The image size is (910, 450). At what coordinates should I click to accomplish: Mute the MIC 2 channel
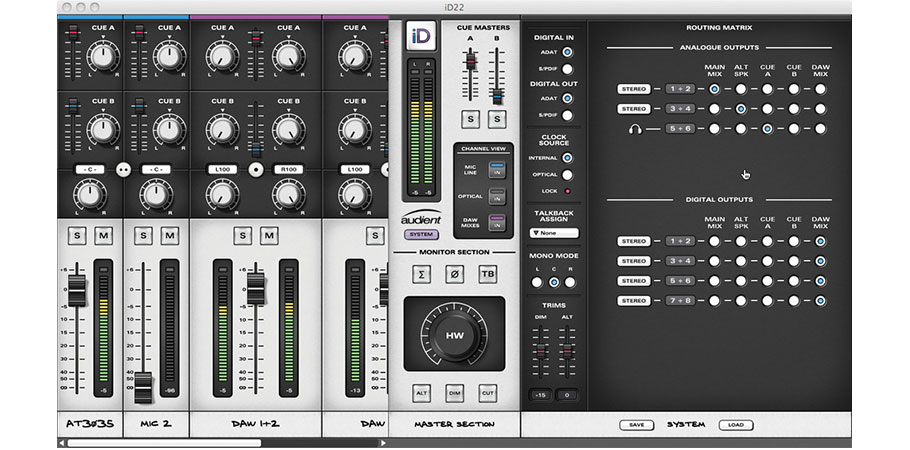click(x=169, y=235)
